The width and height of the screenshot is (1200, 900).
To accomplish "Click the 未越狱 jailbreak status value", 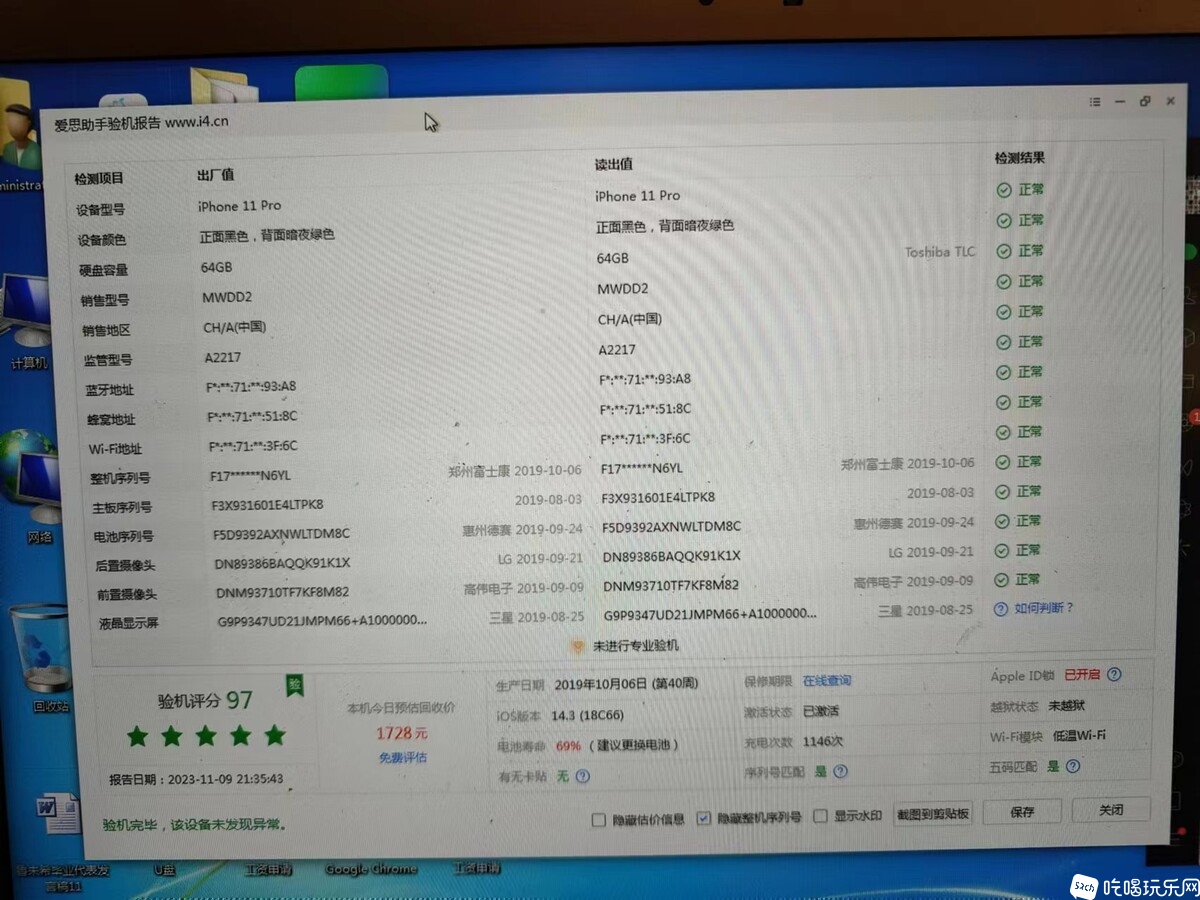I will (x=1069, y=706).
